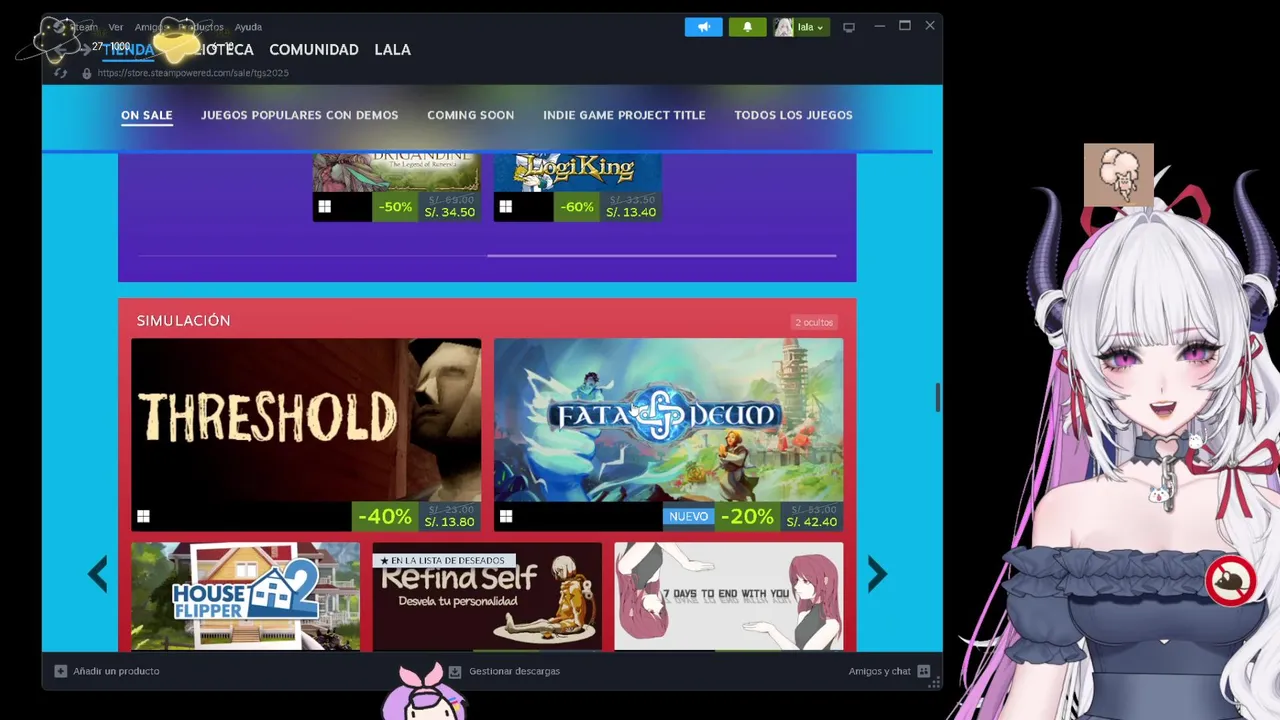Screen dimensions: 1280x720
Task: Open the Refind Self game capsule
Action: (487, 596)
